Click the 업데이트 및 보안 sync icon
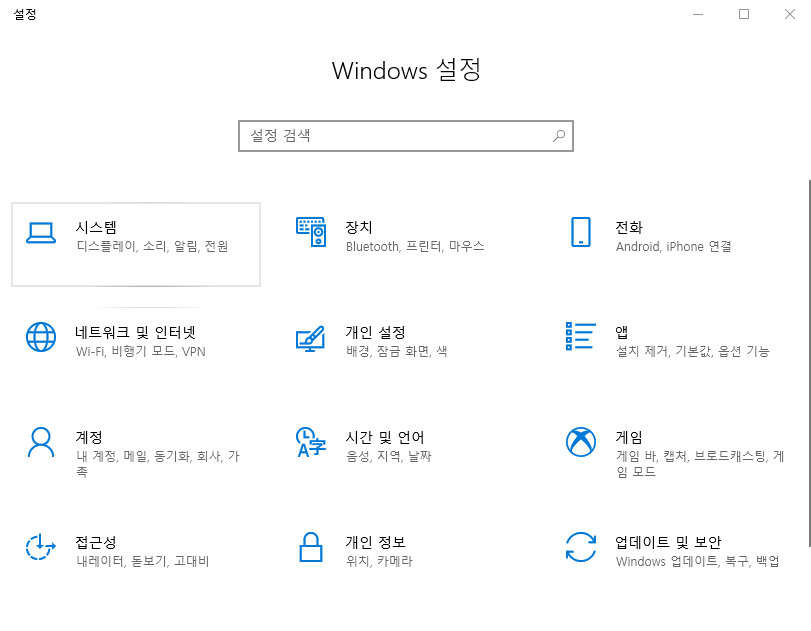The height and width of the screenshot is (631, 811). (581, 547)
